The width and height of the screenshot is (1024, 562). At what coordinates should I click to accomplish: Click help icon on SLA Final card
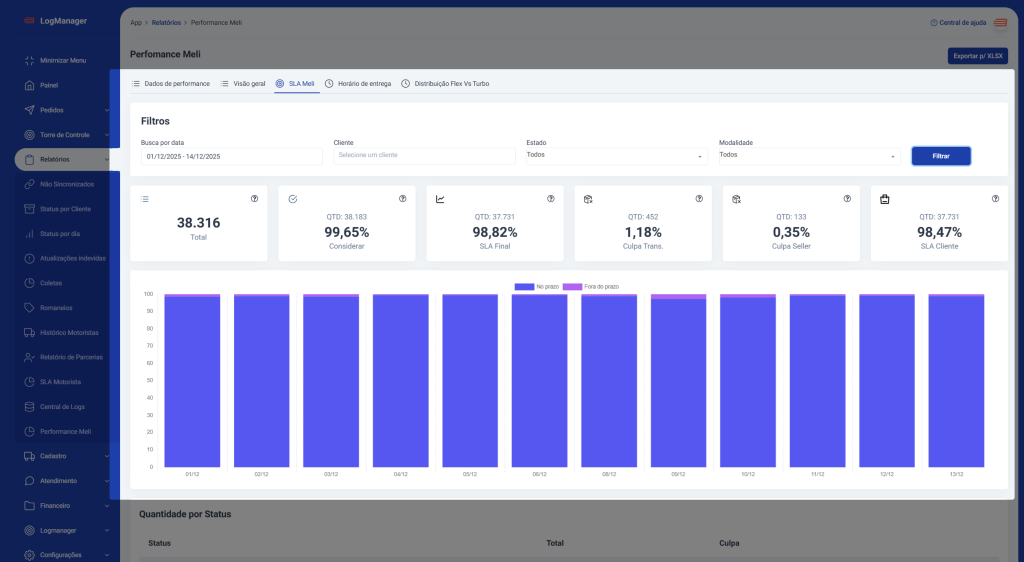tap(551, 199)
